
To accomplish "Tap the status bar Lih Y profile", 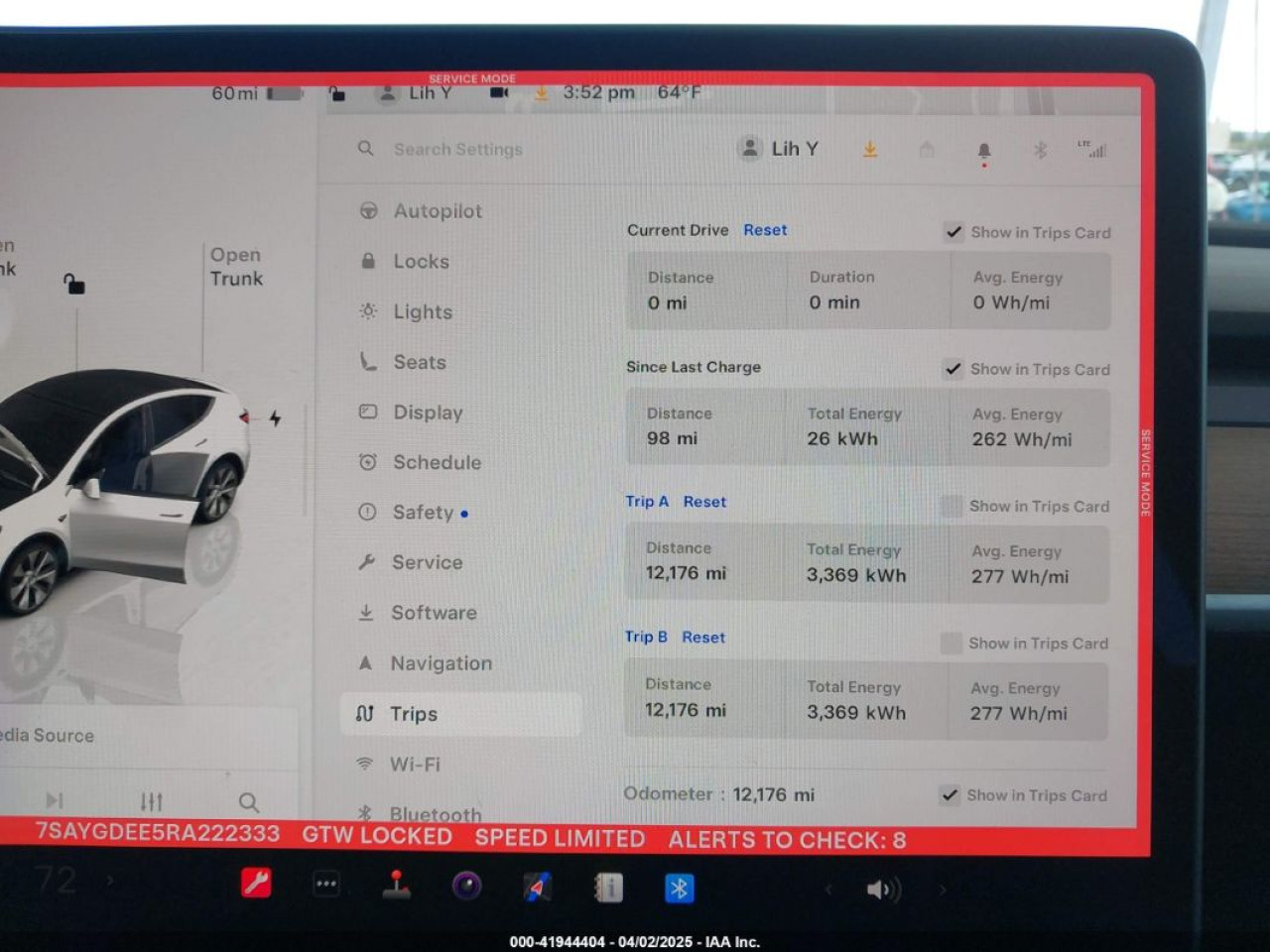I will click(415, 93).
